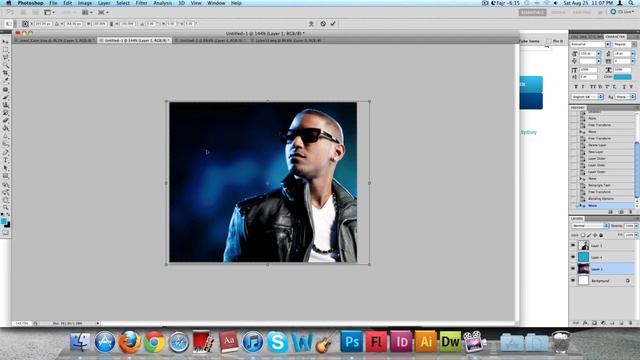Open the font style dropdown
Screen dimensions: 640x360
634,44
